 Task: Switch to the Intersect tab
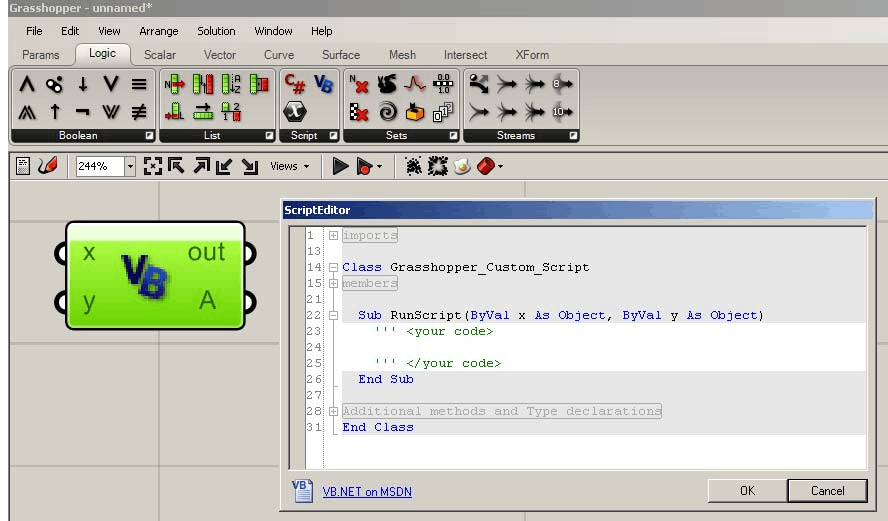465,55
